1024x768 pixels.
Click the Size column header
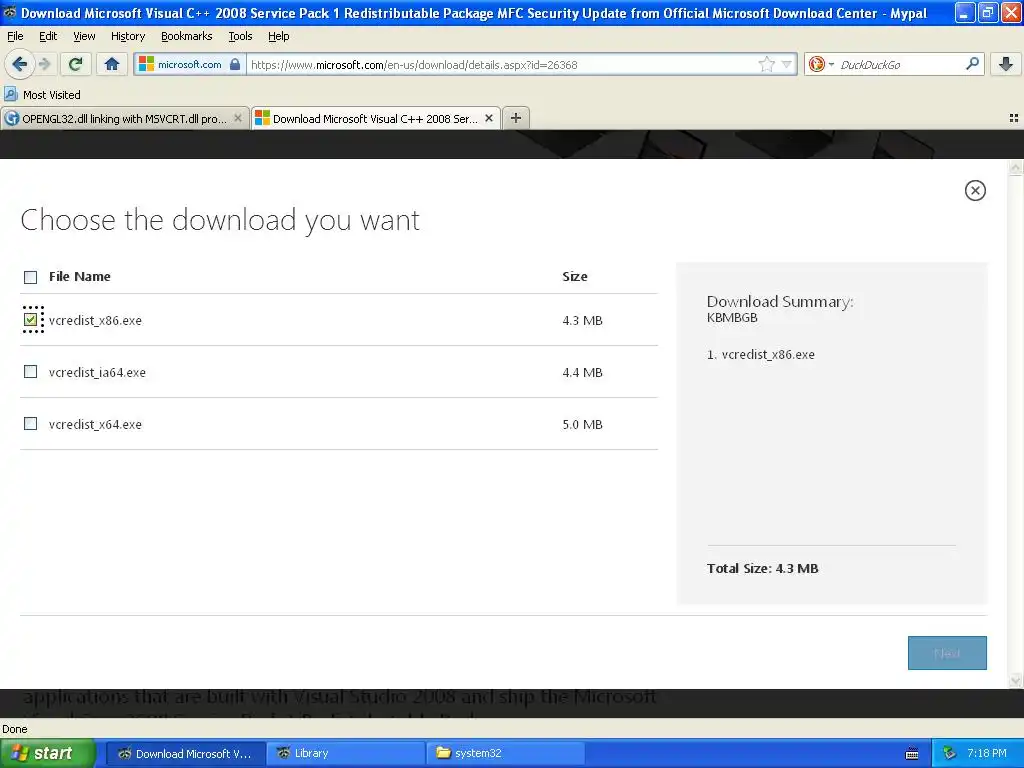pos(575,276)
